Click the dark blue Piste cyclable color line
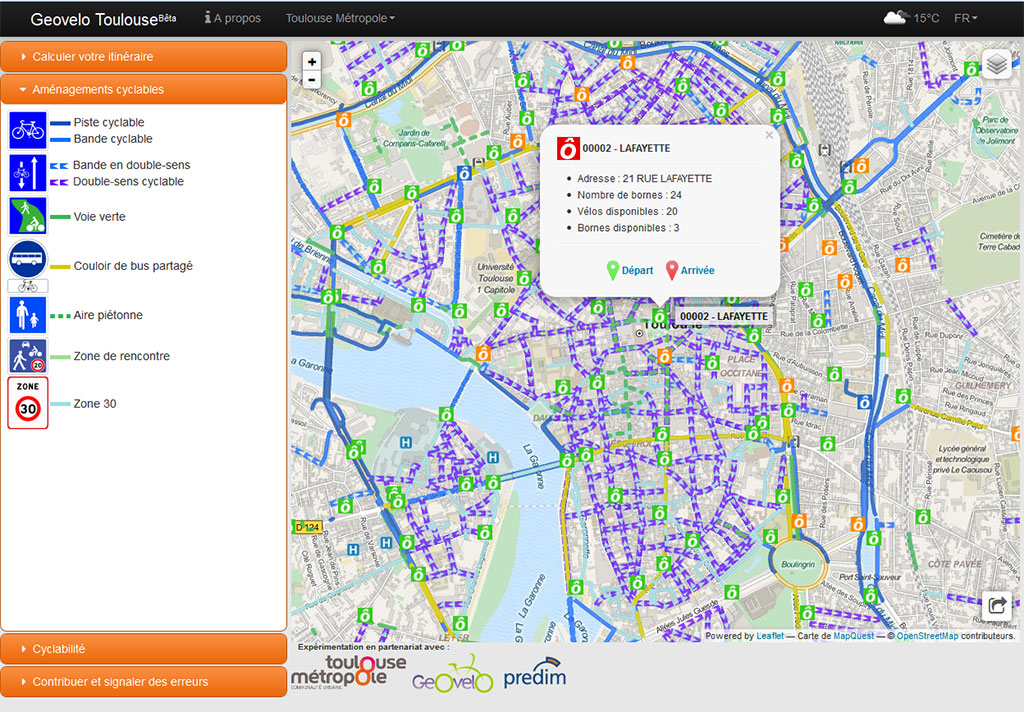The height and width of the screenshot is (712, 1024). (x=60, y=123)
